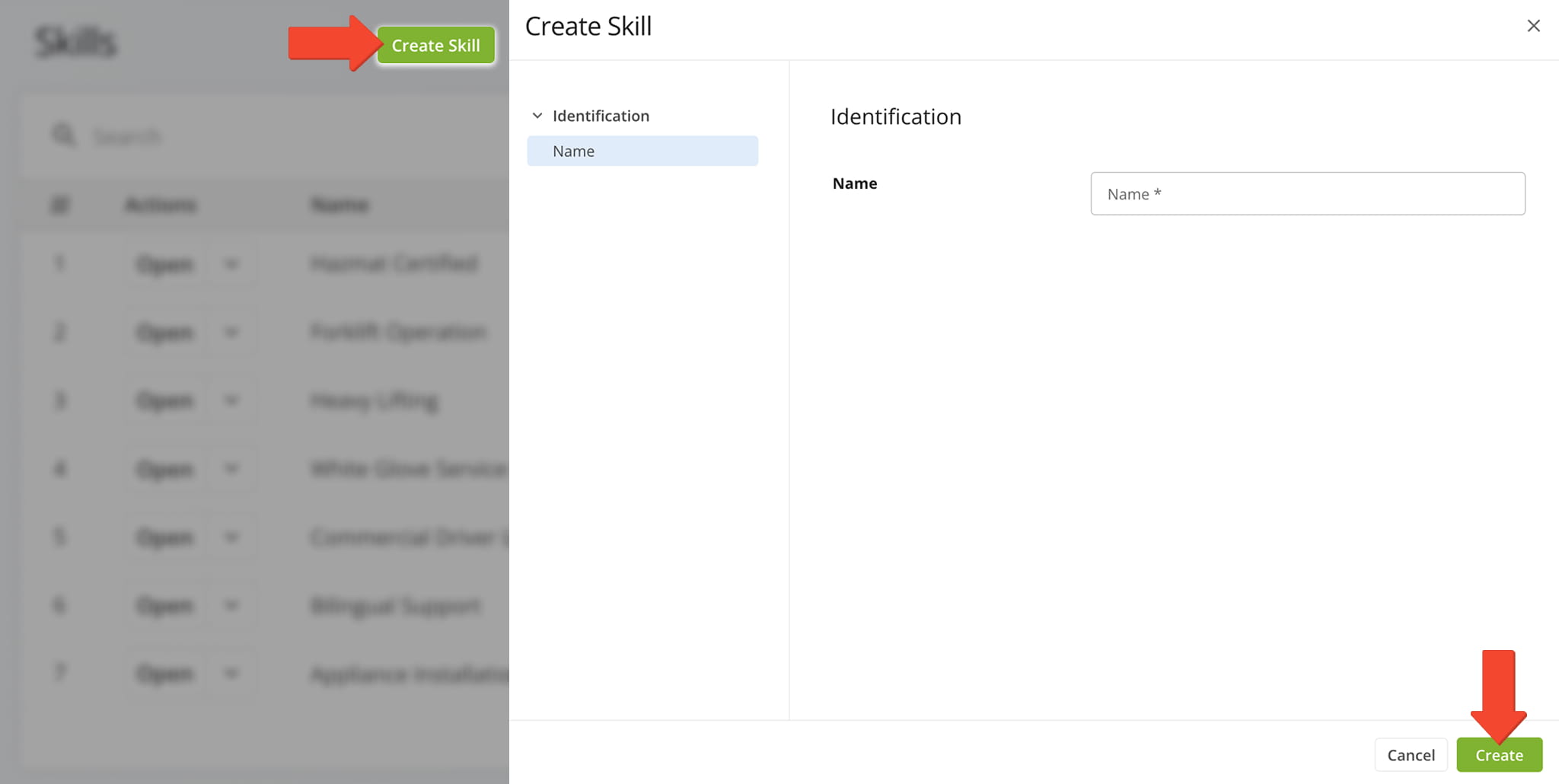Cancel the skill creation
1559x784 pixels.
tap(1411, 754)
